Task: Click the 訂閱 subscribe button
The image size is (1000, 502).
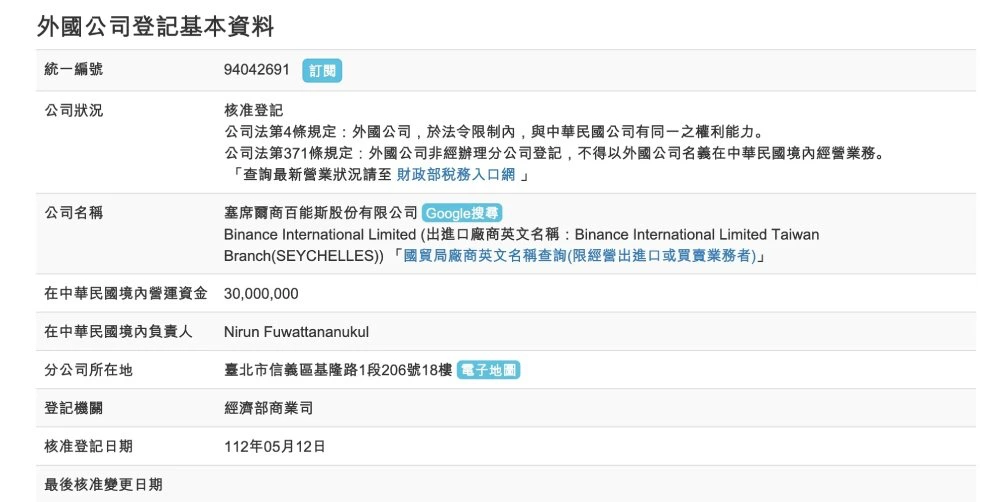Action: 322,71
